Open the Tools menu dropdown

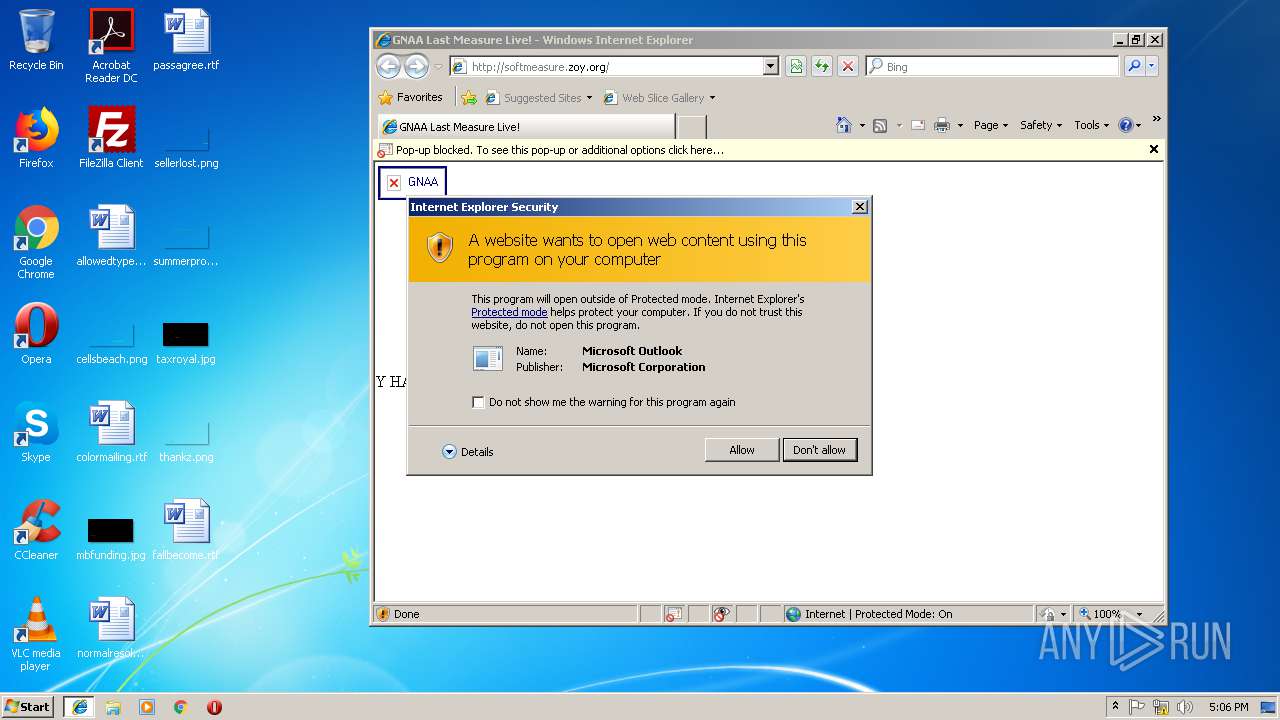click(1091, 125)
